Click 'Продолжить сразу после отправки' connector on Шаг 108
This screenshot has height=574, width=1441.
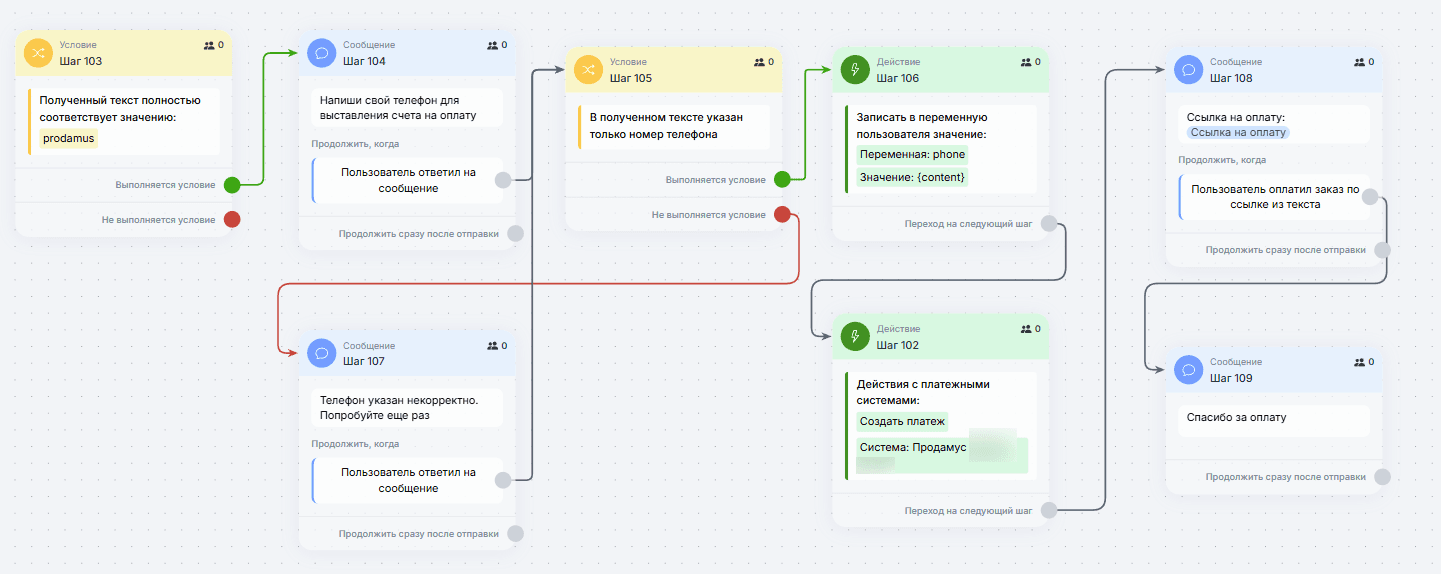point(1382,250)
